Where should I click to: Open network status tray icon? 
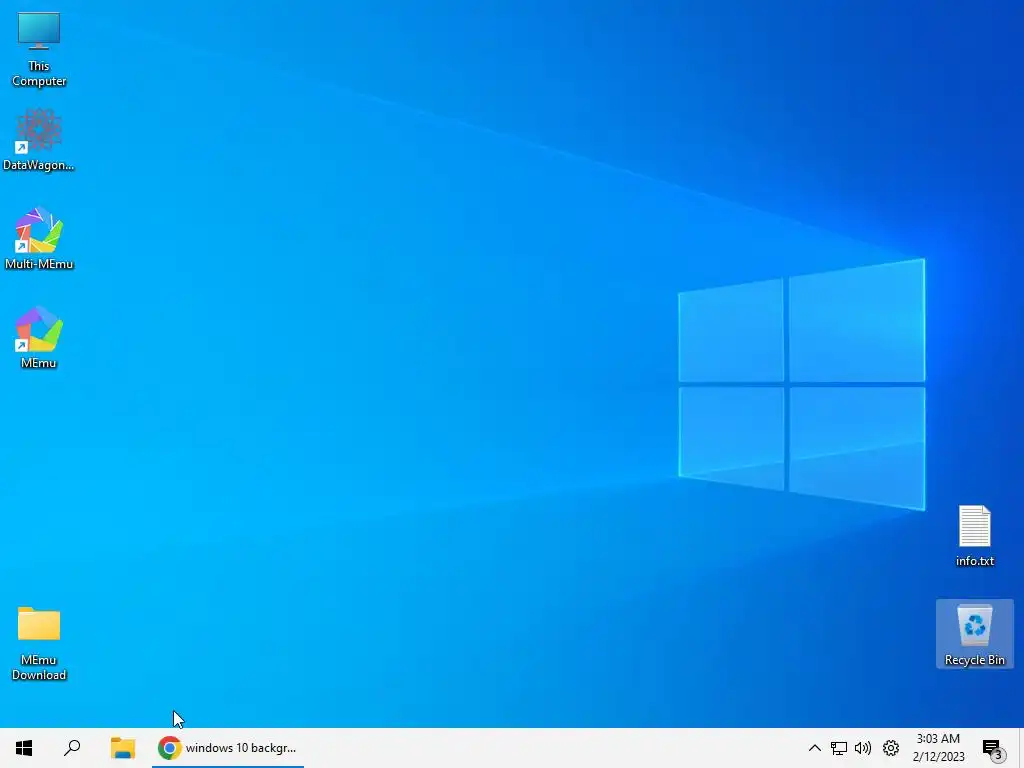coord(839,748)
